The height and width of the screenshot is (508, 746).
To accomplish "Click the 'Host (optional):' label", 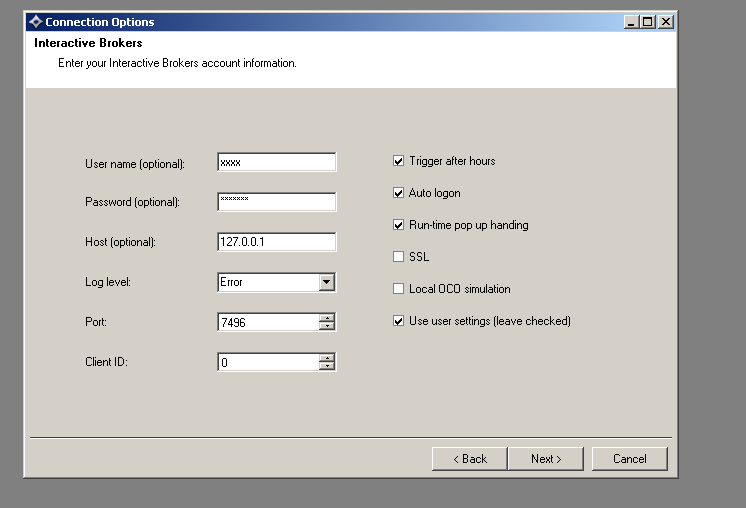I will [120, 242].
